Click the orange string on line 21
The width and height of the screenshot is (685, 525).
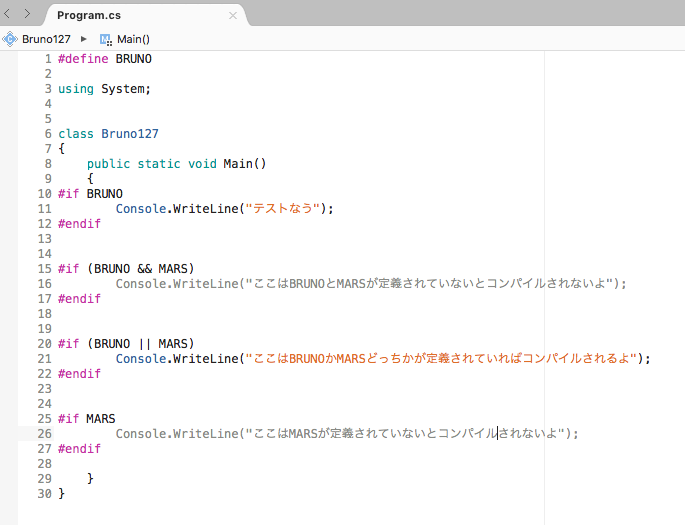click(441, 359)
